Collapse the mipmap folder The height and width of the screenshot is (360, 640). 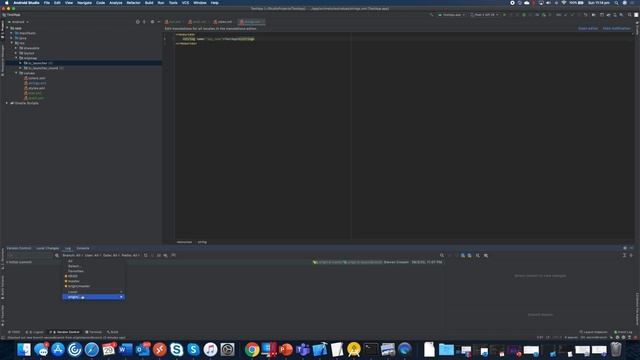coord(16,58)
